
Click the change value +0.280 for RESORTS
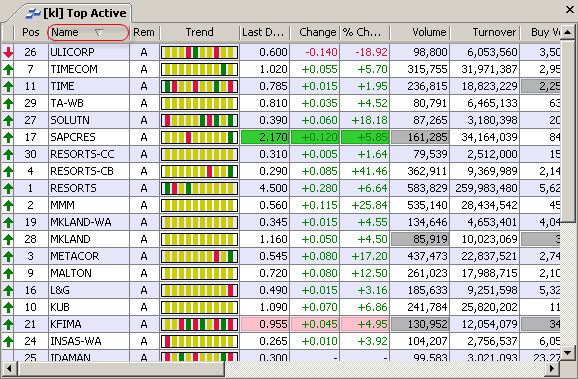click(319, 188)
